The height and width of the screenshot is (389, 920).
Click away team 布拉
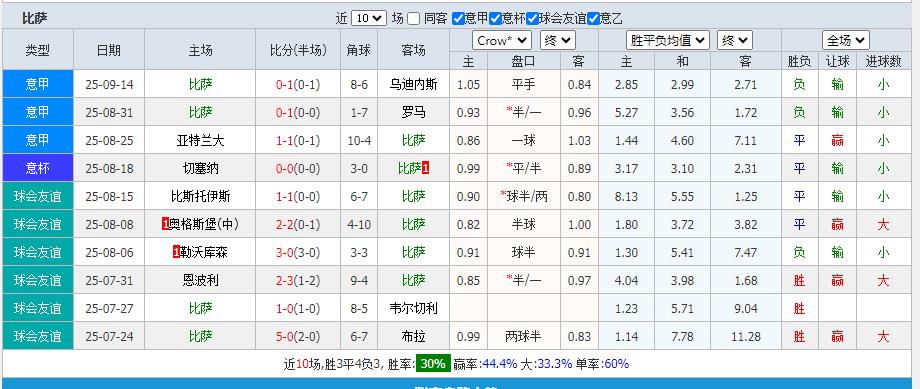click(414, 337)
